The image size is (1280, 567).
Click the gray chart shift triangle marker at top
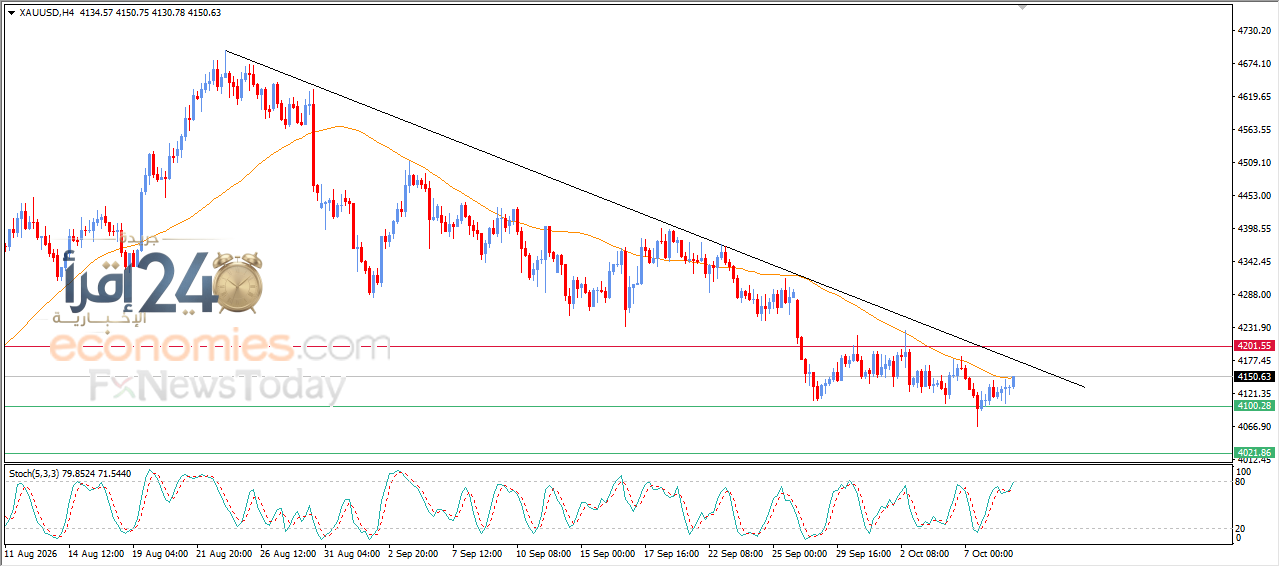(x=1022, y=7)
